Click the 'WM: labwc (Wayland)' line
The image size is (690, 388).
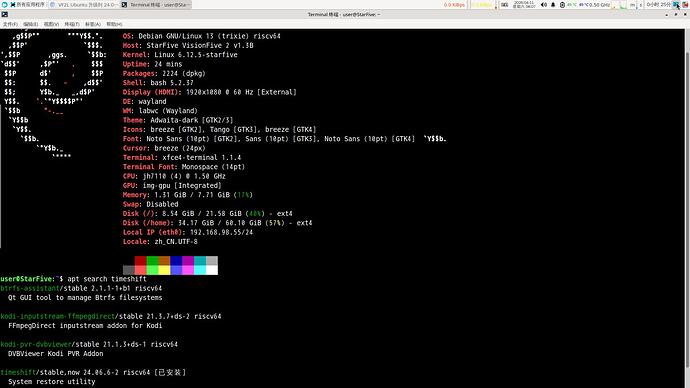[x=160, y=111]
